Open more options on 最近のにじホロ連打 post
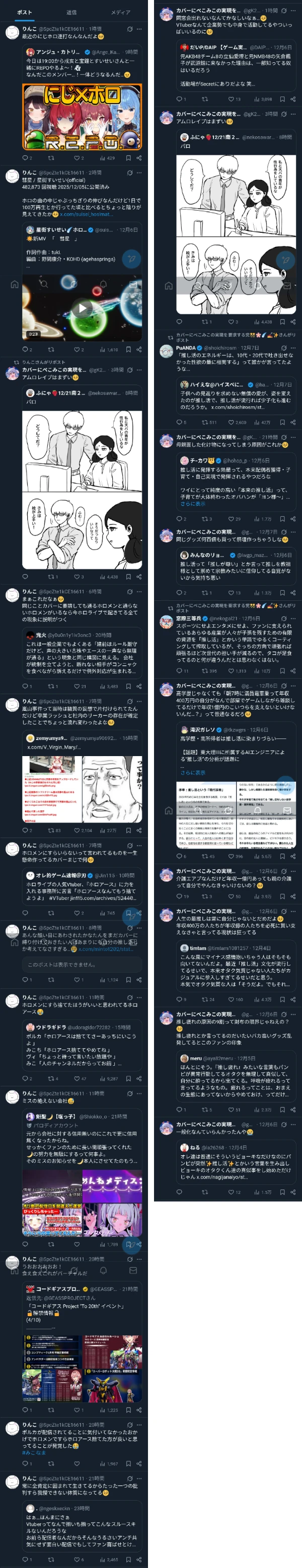 (x=139, y=29)
